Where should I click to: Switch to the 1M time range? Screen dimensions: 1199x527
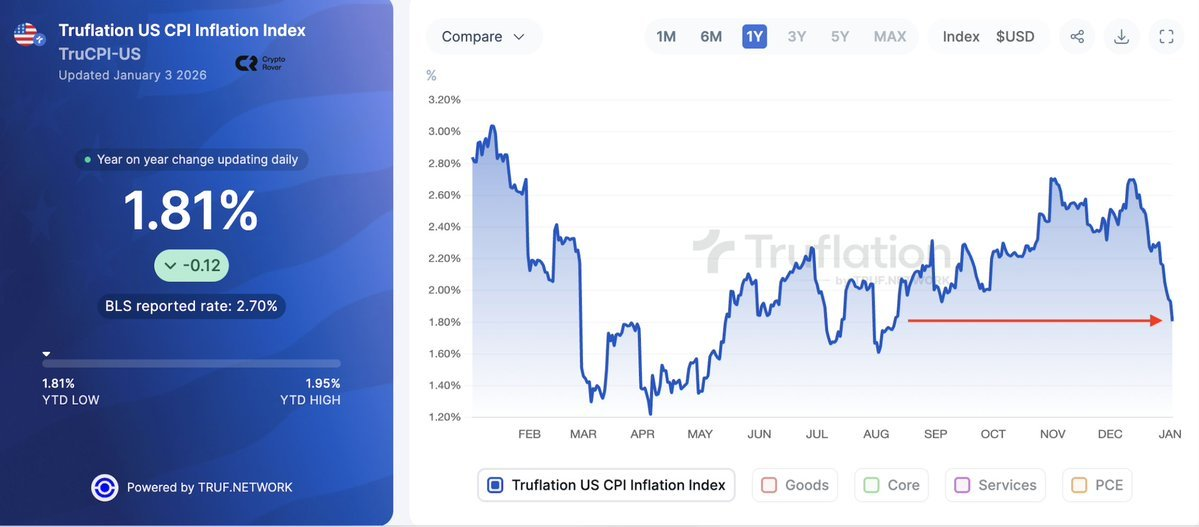pyautogui.click(x=666, y=37)
